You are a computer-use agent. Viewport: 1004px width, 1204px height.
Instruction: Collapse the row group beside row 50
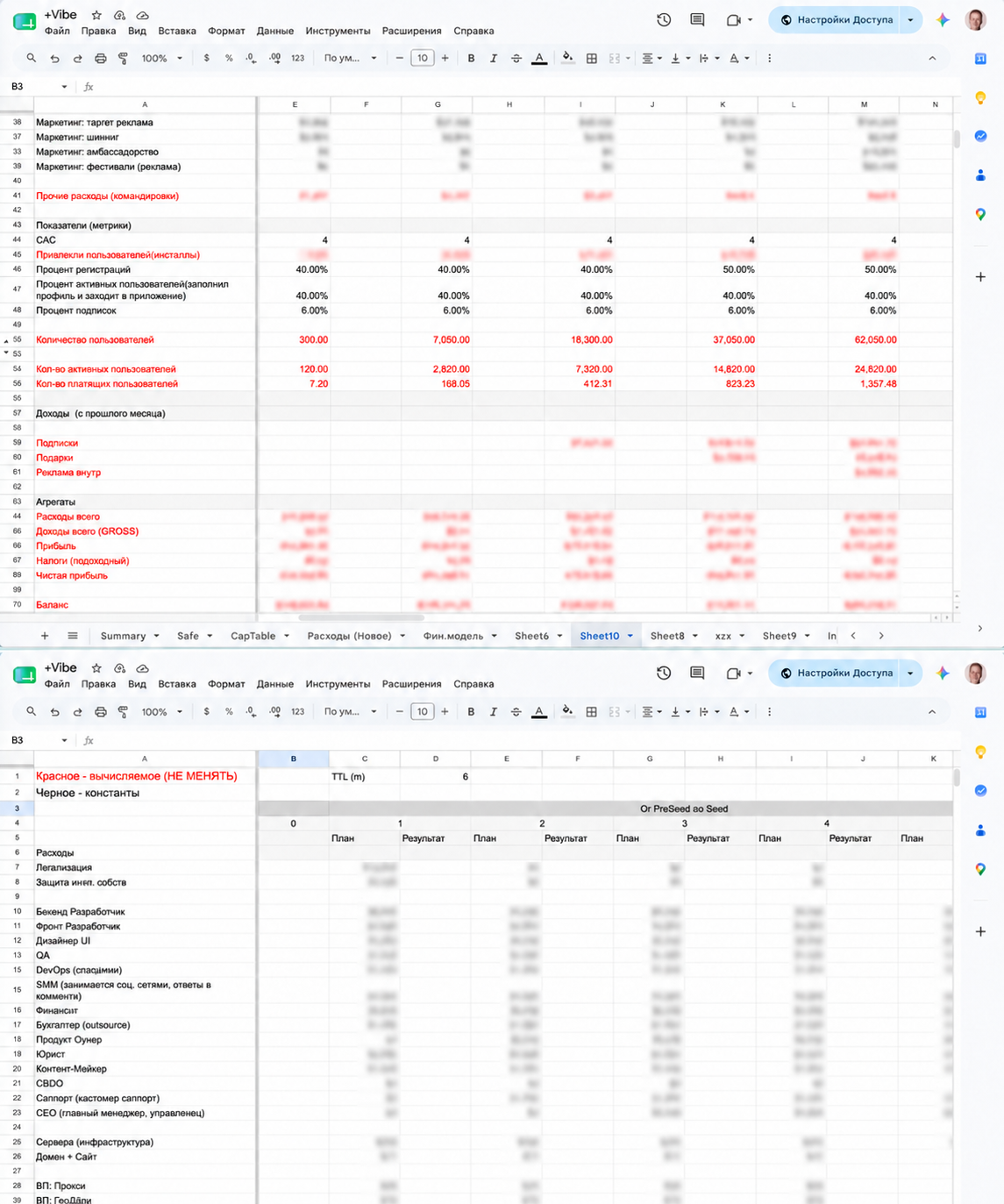7,340
